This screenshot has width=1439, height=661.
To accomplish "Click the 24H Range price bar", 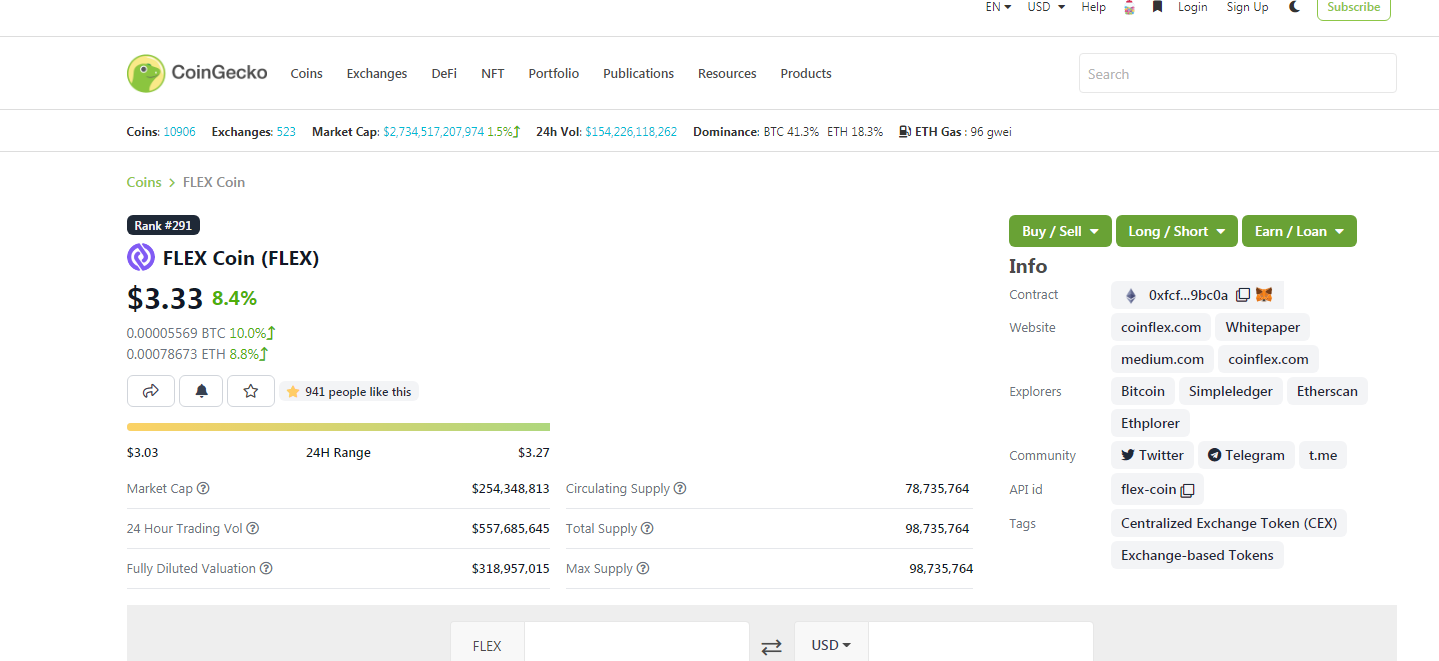I will [338, 427].
